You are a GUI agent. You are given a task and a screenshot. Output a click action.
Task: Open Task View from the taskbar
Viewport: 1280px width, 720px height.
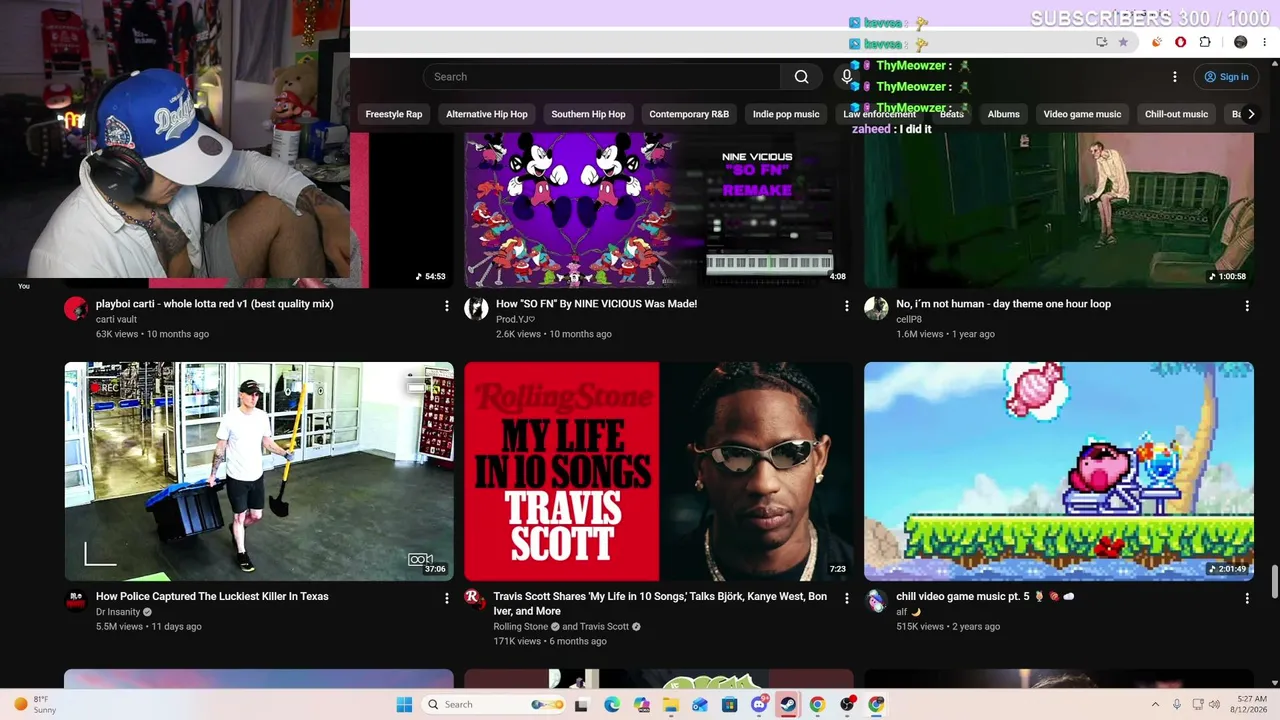(581, 704)
